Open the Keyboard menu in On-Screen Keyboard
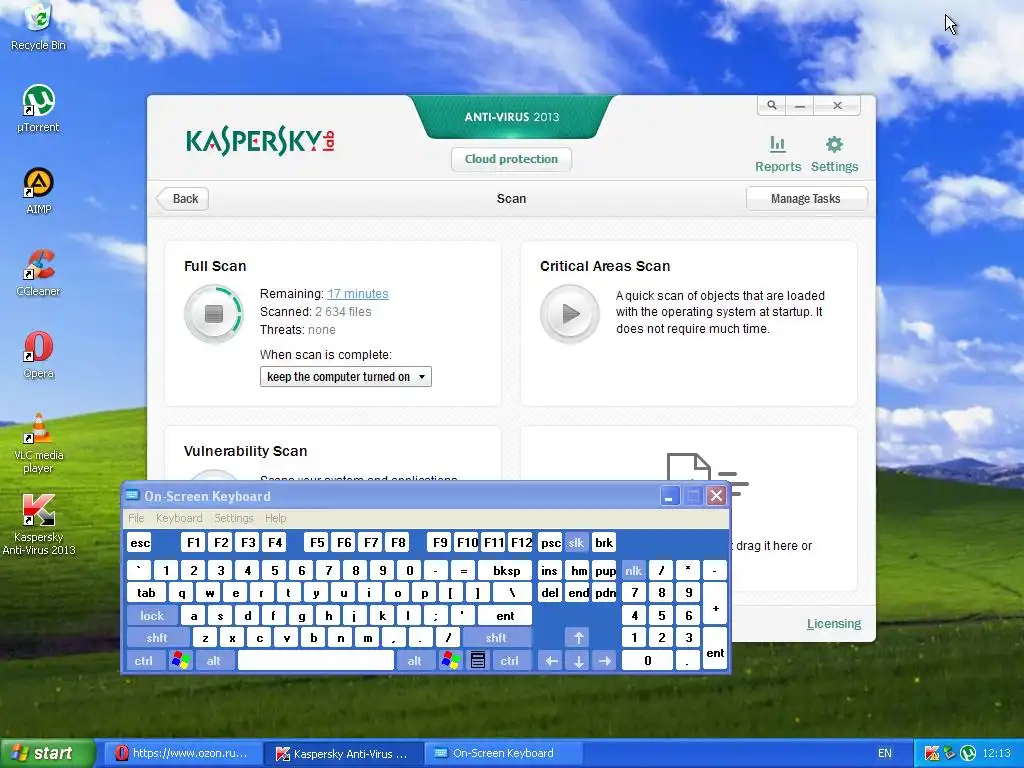This screenshot has height=768, width=1024. 179,518
